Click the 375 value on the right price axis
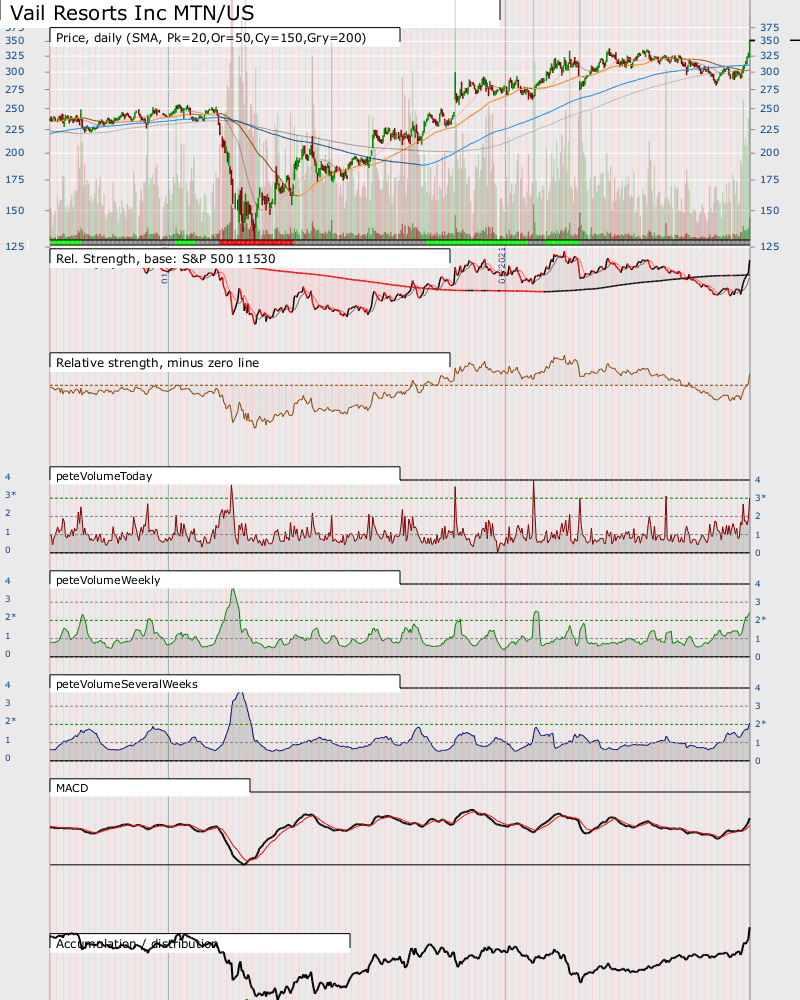 coord(769,27)
